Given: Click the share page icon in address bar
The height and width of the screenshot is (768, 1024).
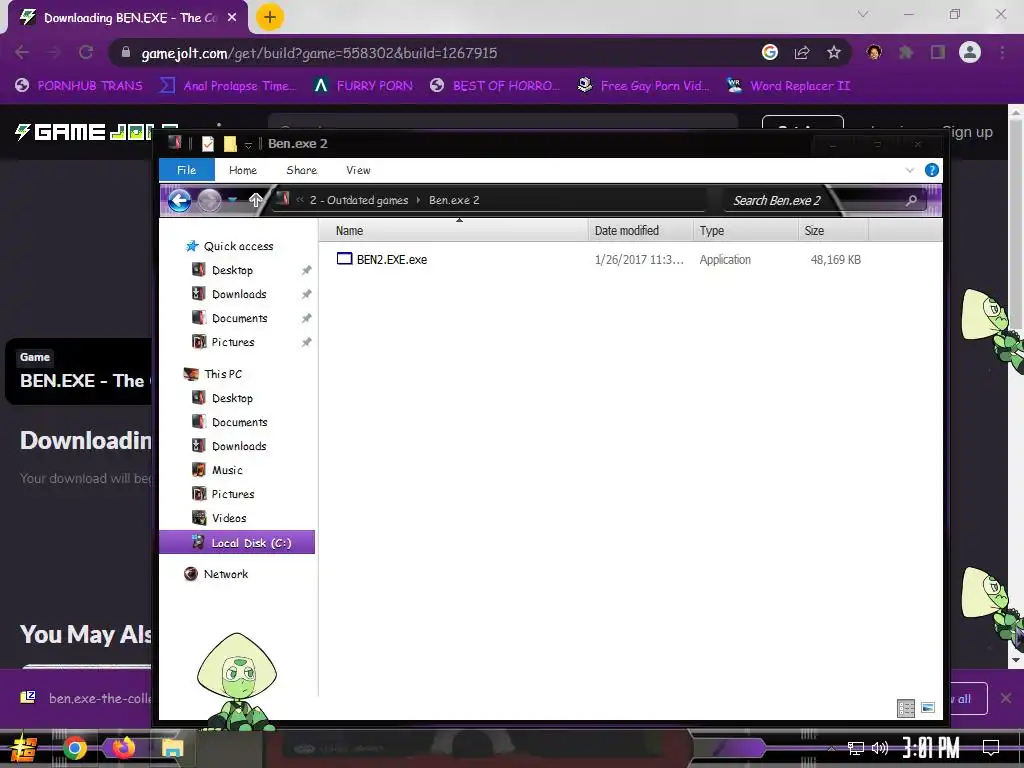Looking at the screenshot, I should [x=802, y=52].
